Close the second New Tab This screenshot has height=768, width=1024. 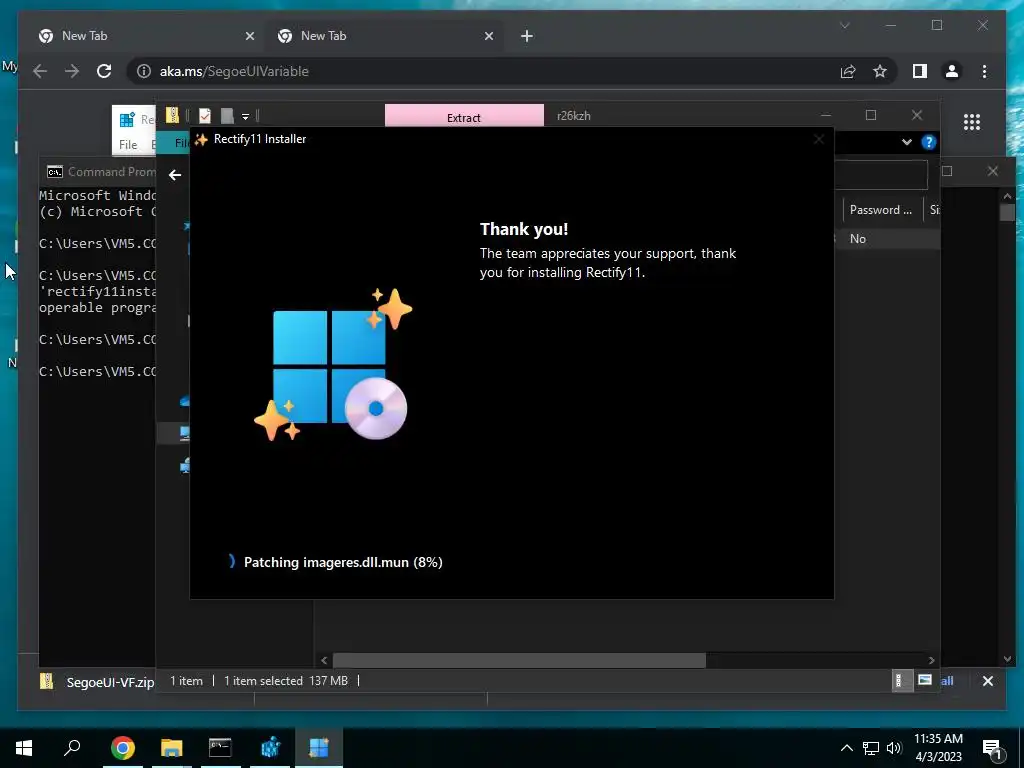pyautogui.click(x=488, y=37)
